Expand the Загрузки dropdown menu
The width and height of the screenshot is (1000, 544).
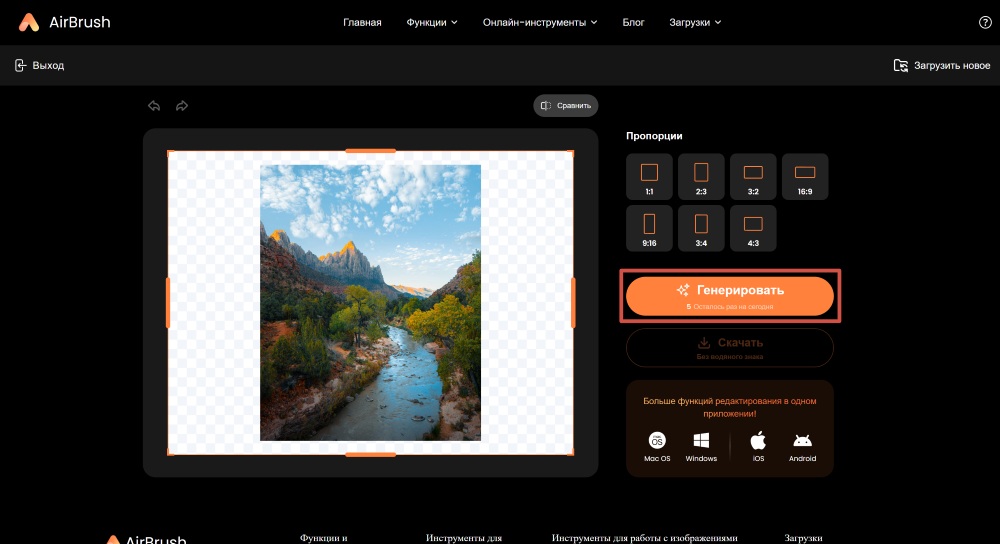point(695,22)
